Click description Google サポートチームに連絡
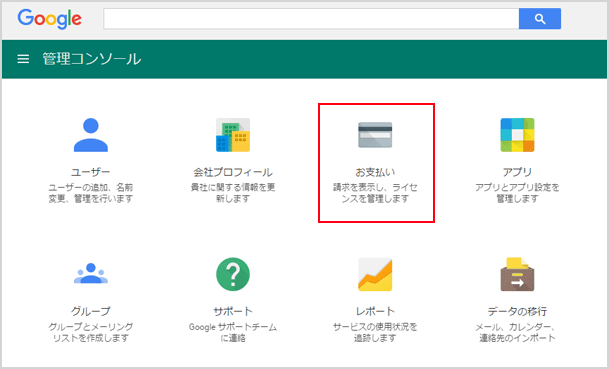 (233, 332)
